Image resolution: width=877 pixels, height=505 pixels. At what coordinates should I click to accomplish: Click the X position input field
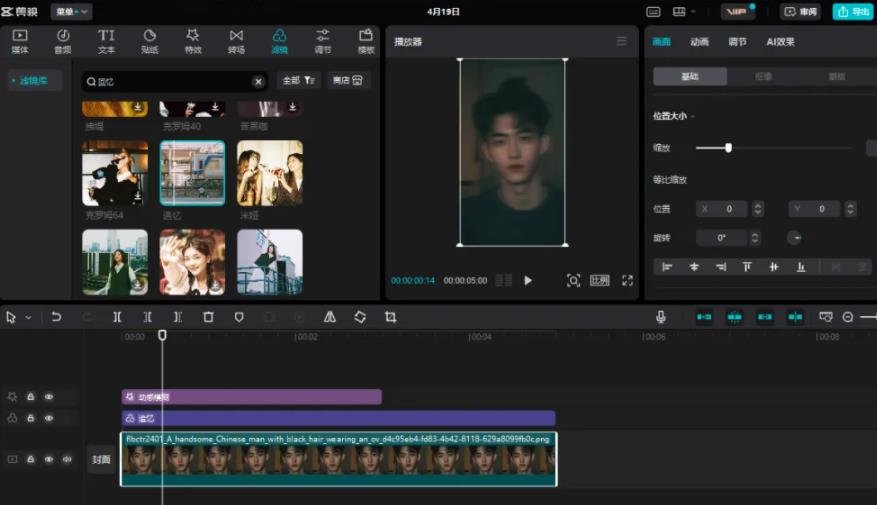[x=722, y=209]
